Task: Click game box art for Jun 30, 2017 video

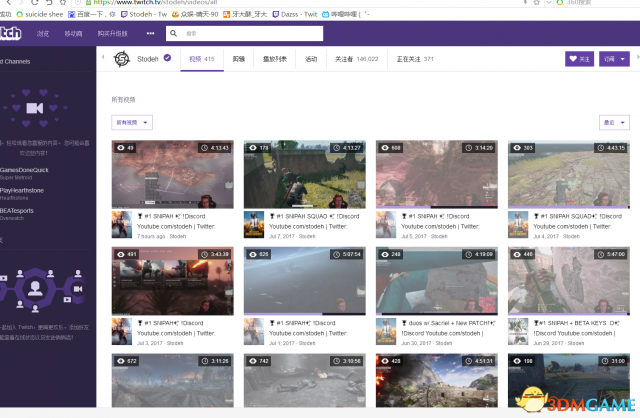Action: (x=386, y=331)
